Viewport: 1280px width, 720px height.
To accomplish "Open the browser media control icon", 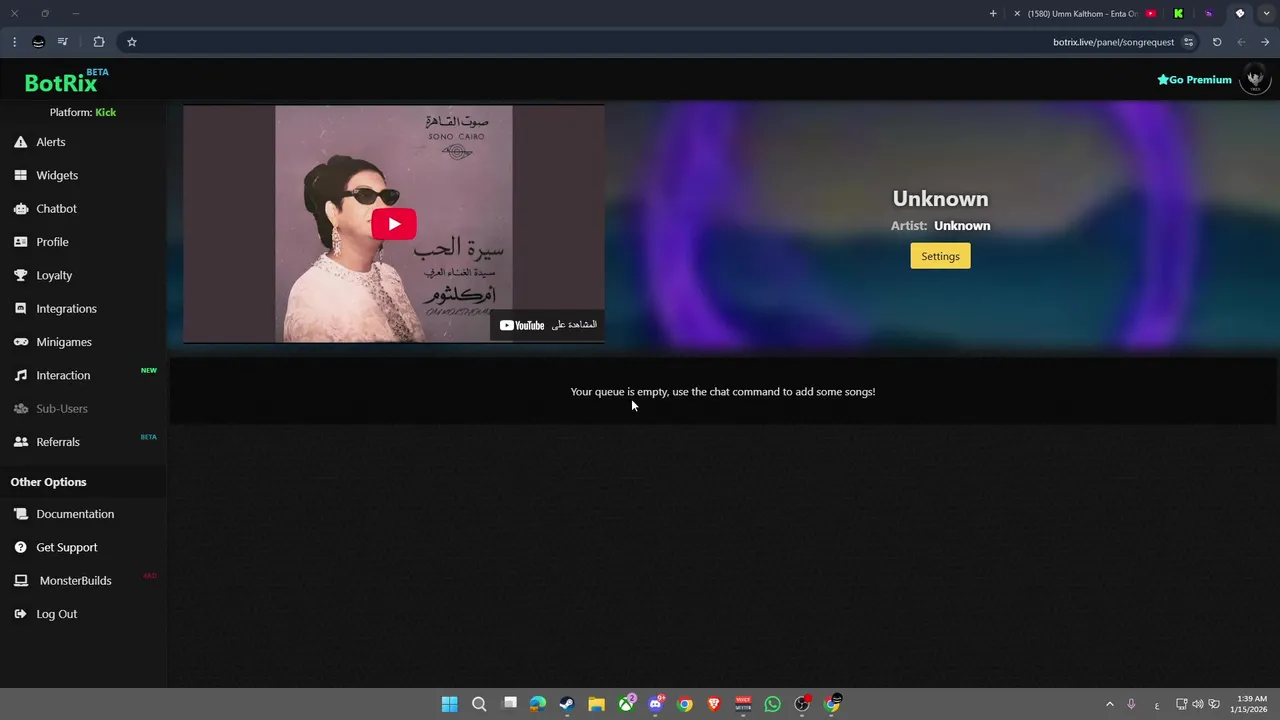I will click(63, 42).
